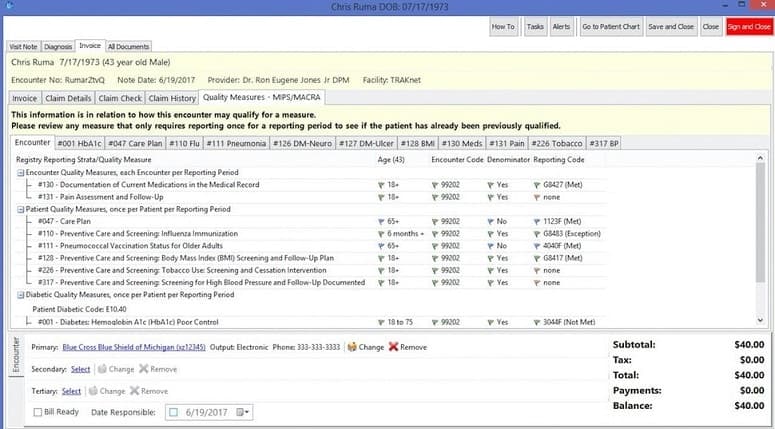
Task: Click the red Remove X for primary insurance
Action: click(x=393, y=347)
